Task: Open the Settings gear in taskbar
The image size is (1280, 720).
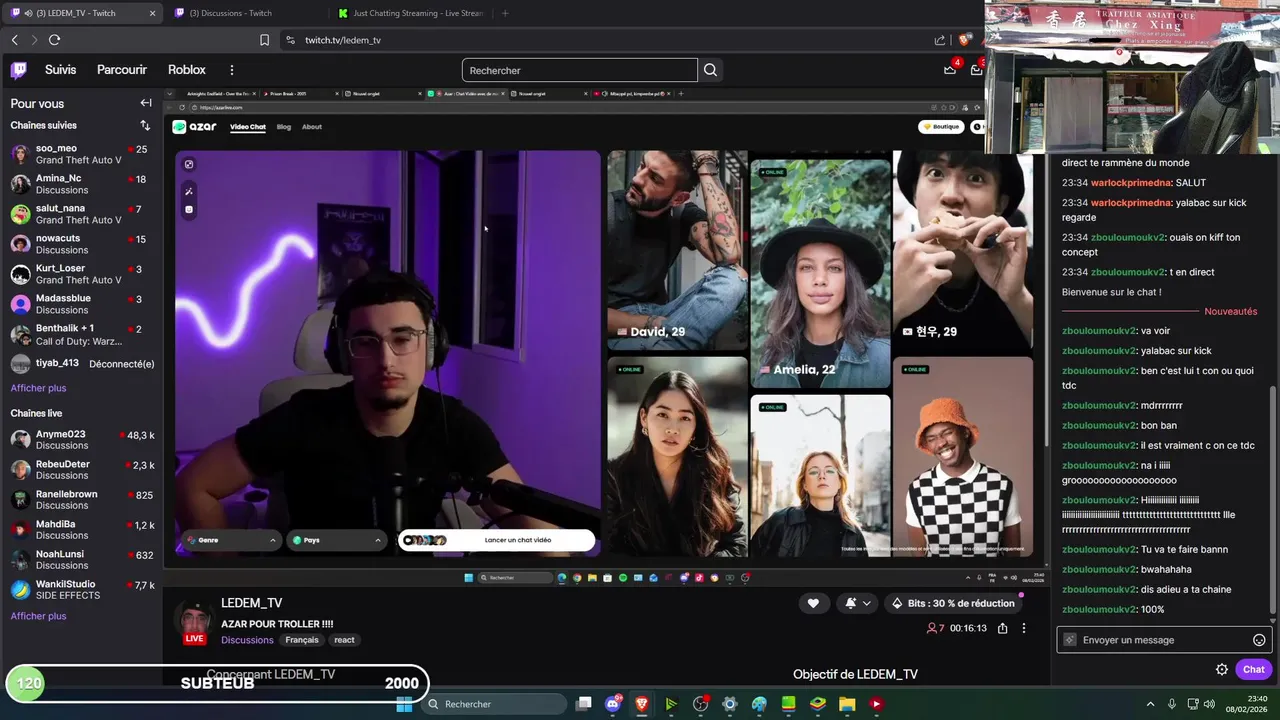Action: [730, 704]
